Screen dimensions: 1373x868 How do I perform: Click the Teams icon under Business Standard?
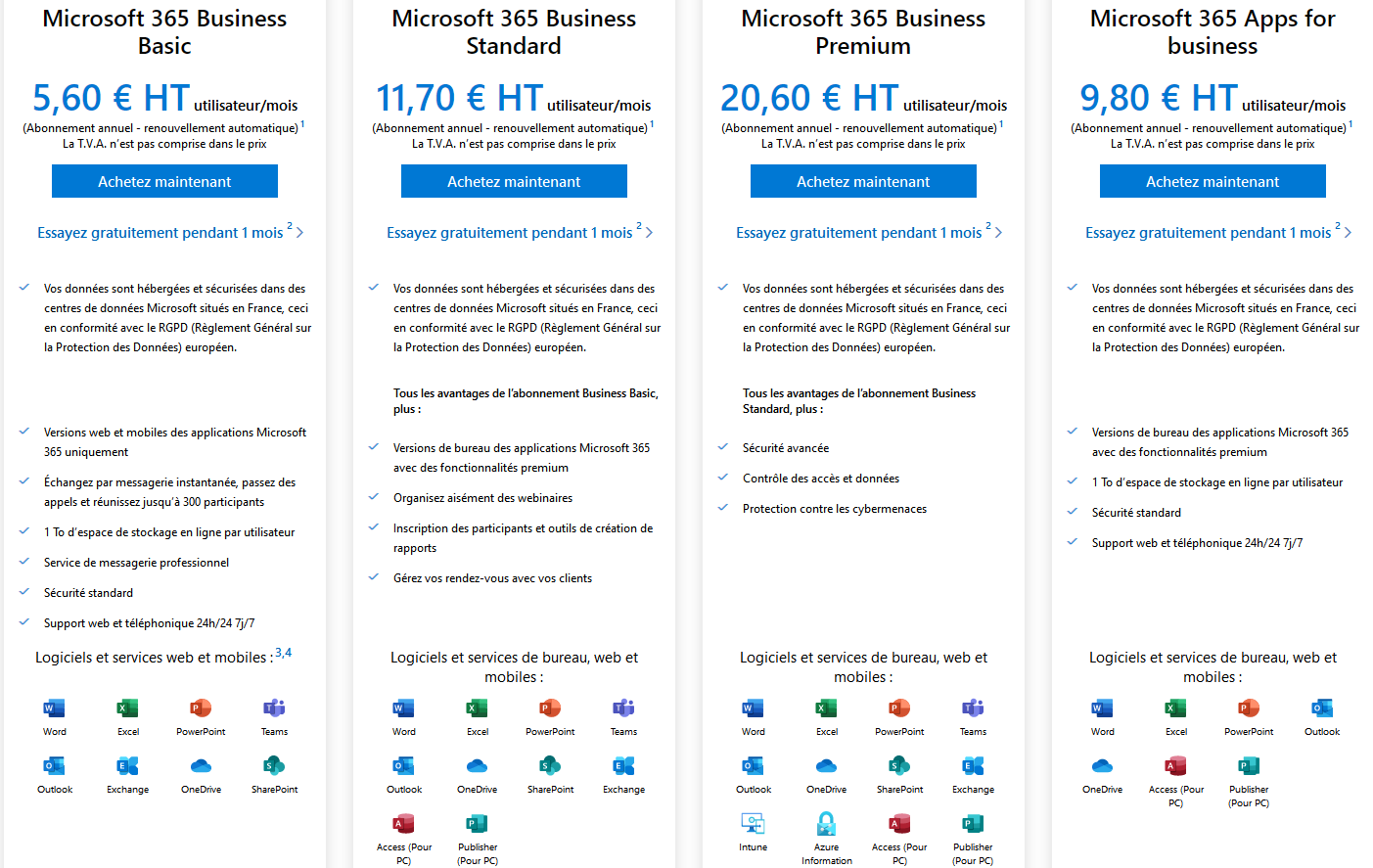624,708
